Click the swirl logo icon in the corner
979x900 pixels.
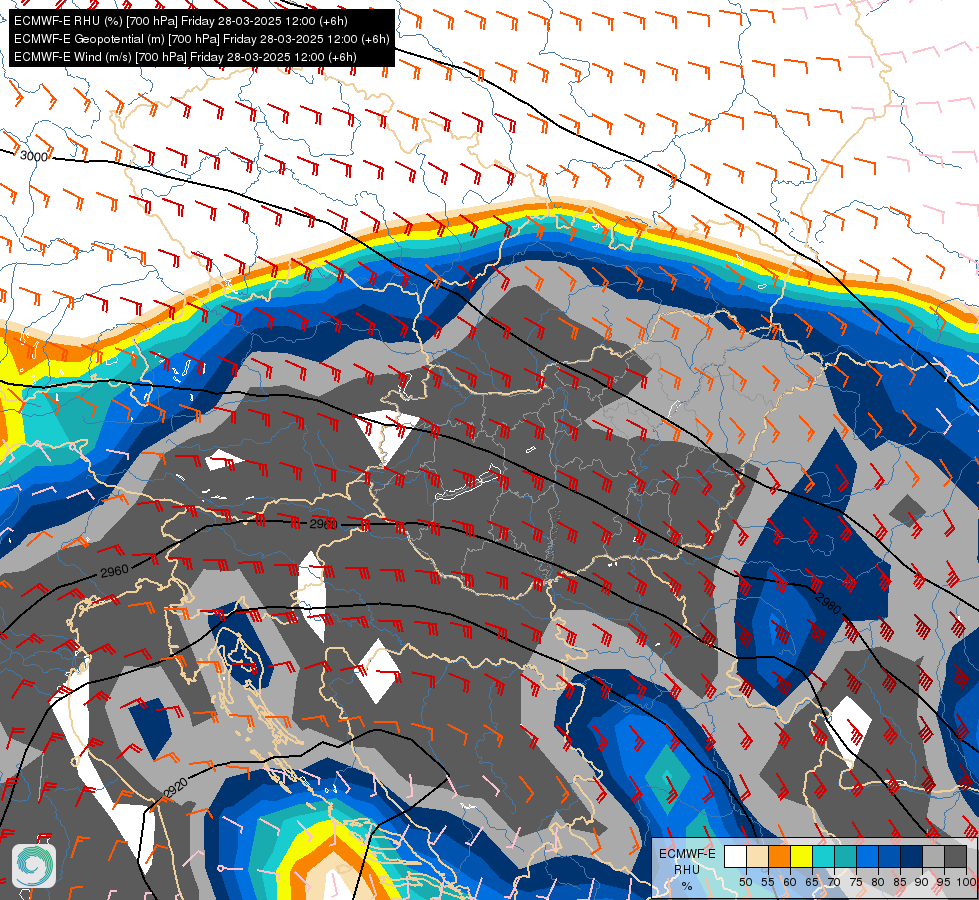coord(34,865)
